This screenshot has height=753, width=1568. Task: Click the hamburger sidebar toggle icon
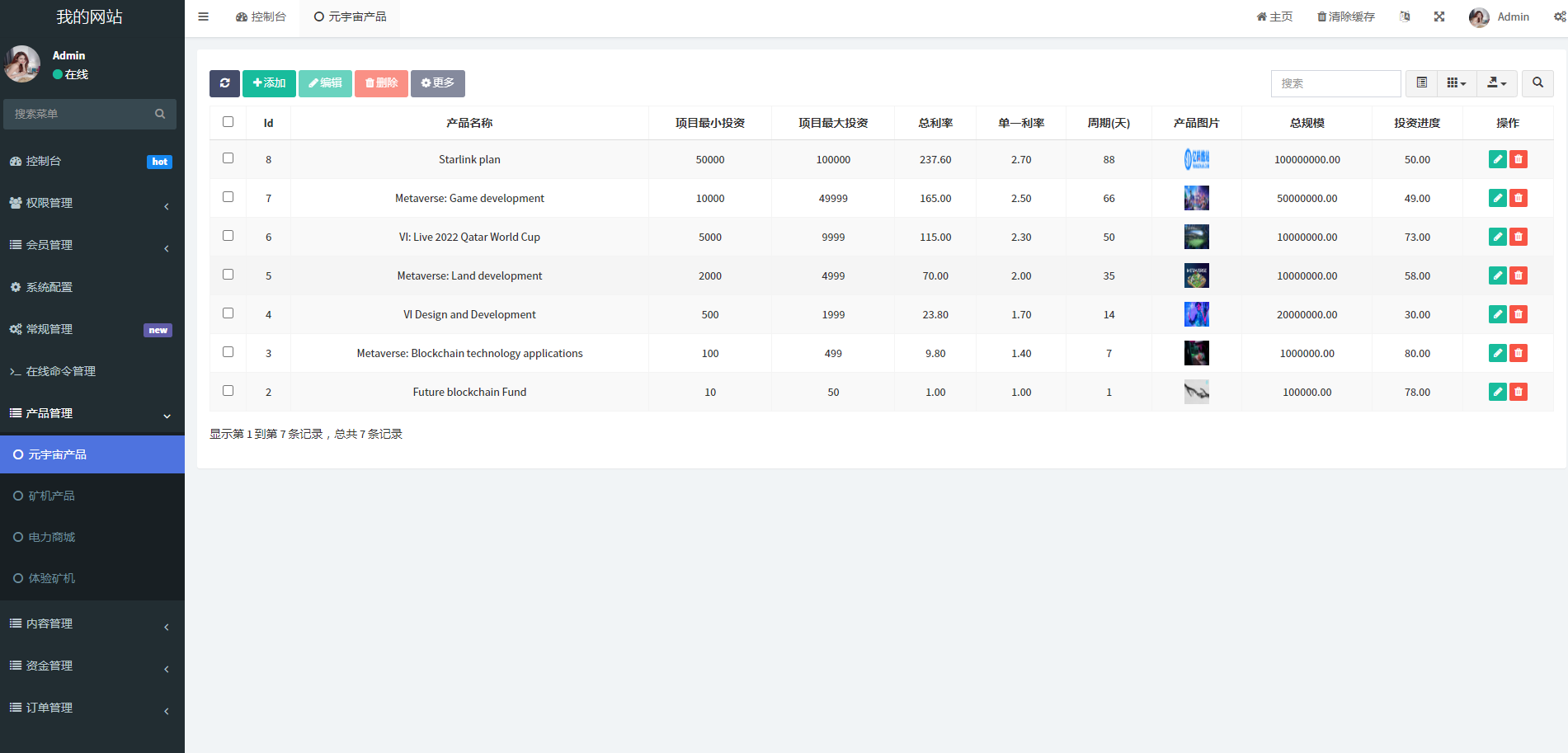pyautogui.click(x=204, y=16)
